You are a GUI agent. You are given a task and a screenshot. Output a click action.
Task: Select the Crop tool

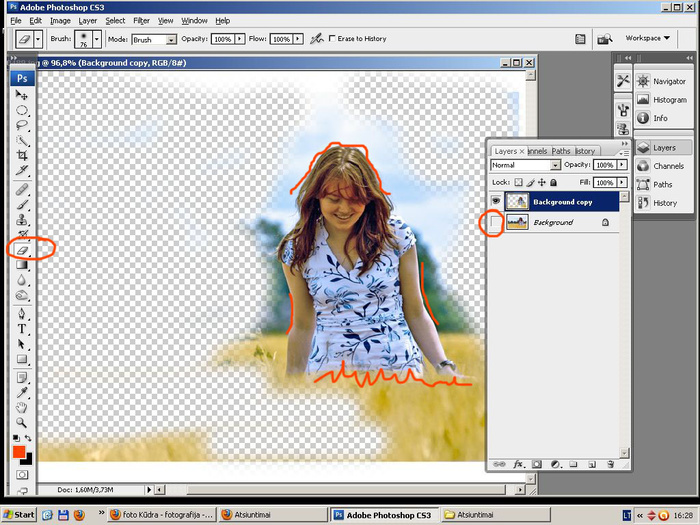(22, 156)
